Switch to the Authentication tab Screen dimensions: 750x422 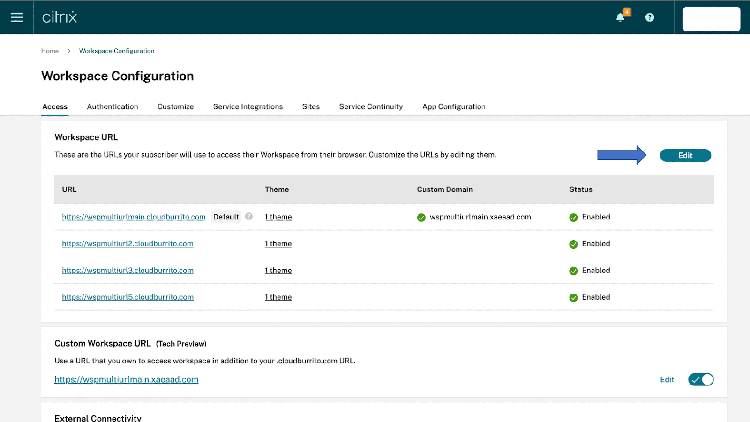coord(112,107)
